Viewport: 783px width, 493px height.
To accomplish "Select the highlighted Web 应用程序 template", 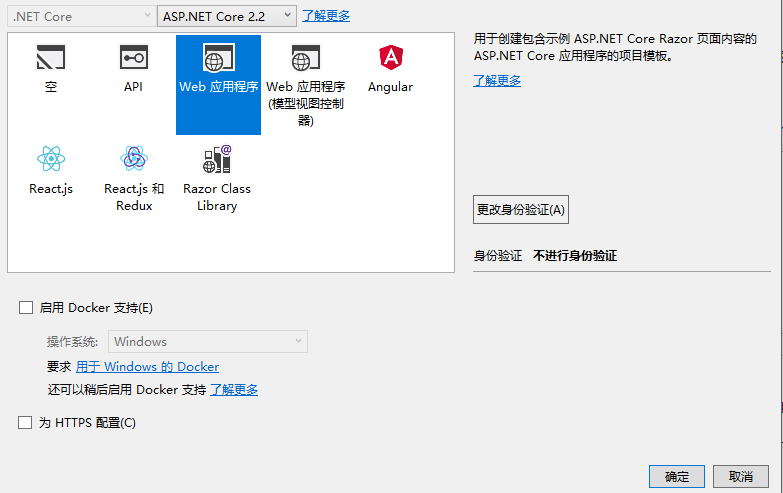I will tap(218, 84).
